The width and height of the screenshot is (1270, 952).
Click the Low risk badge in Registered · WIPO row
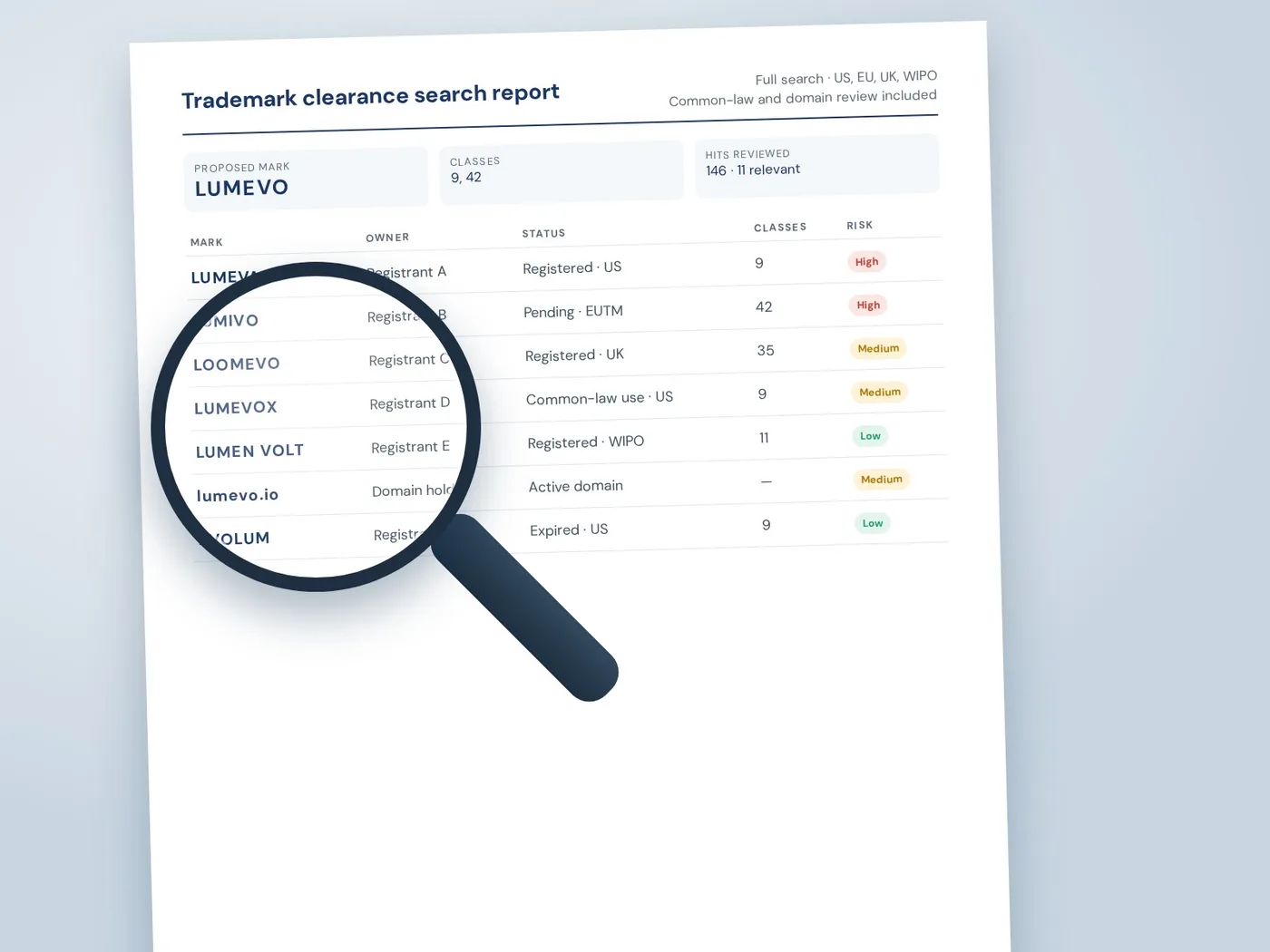(871, 436)
